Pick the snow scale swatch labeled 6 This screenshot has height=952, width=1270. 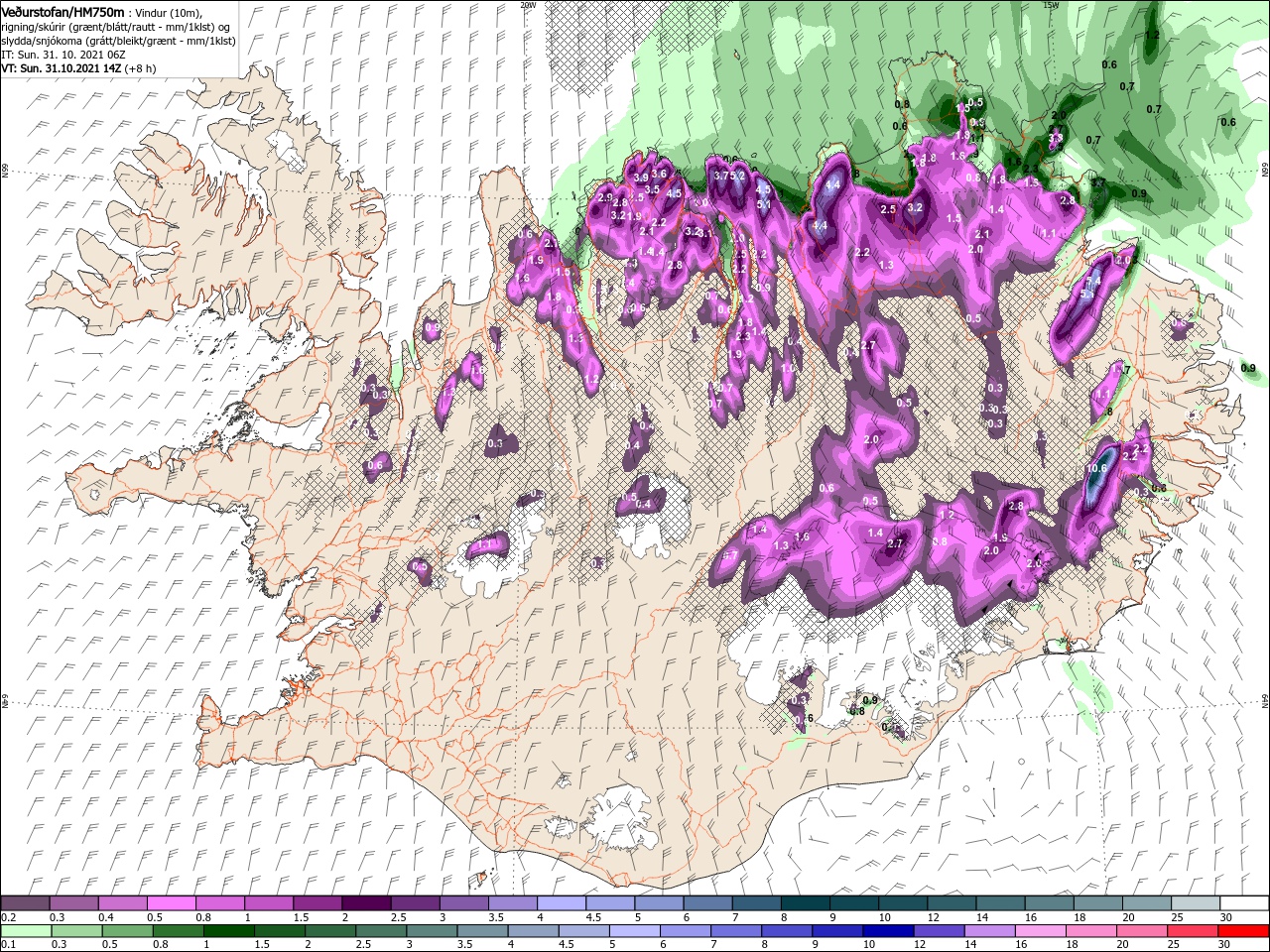(x=707, y=902)
